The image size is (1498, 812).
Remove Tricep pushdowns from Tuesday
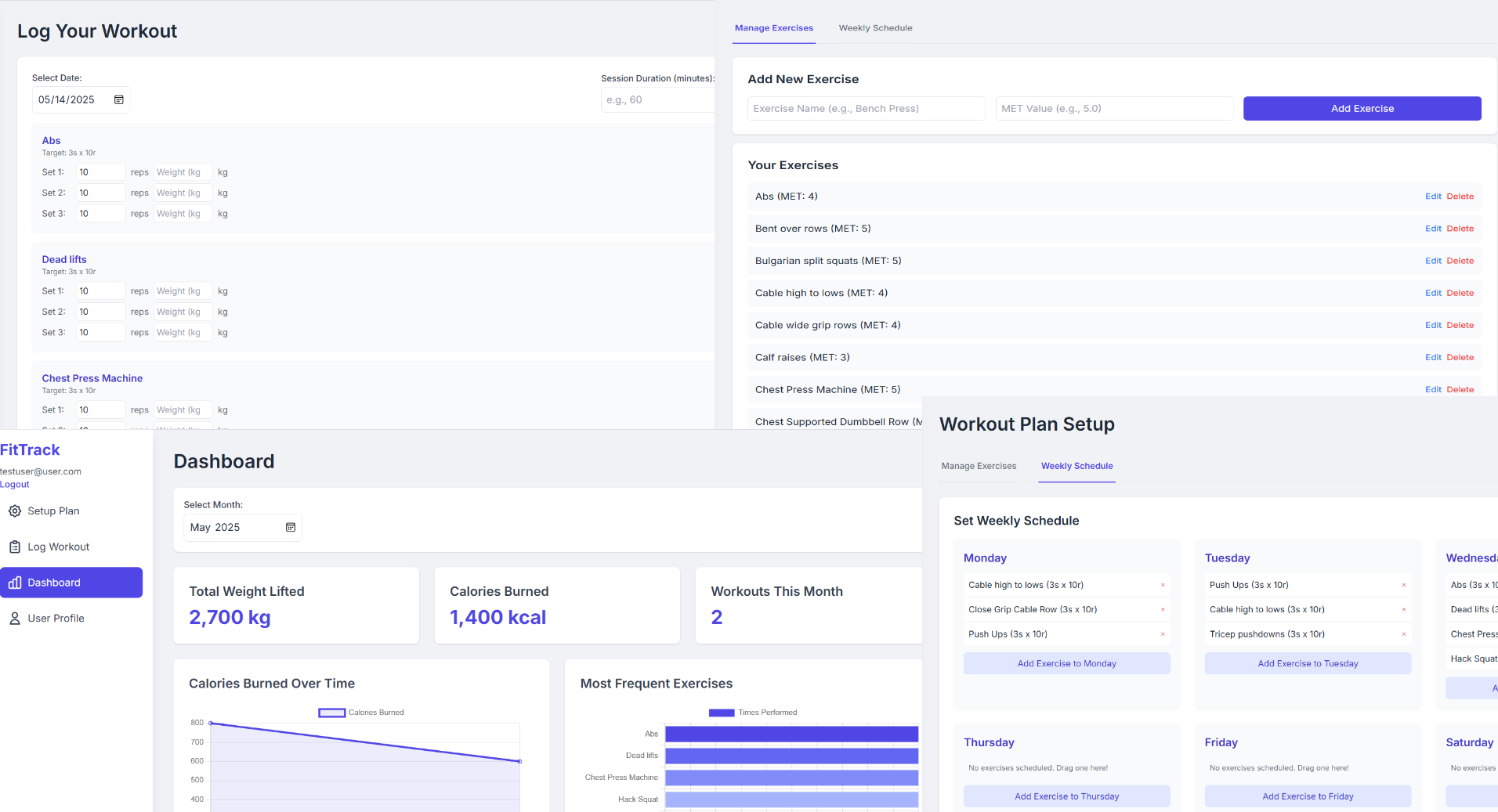[1403, 634]
